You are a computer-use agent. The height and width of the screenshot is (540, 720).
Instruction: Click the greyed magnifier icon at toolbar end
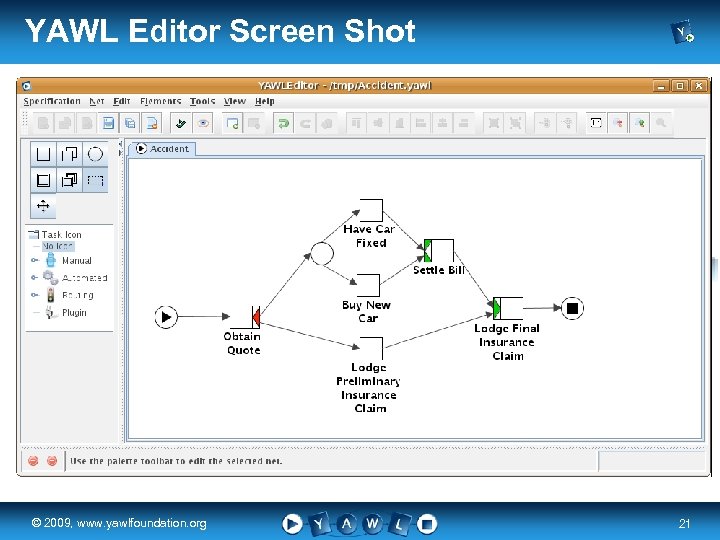point(661,123)
